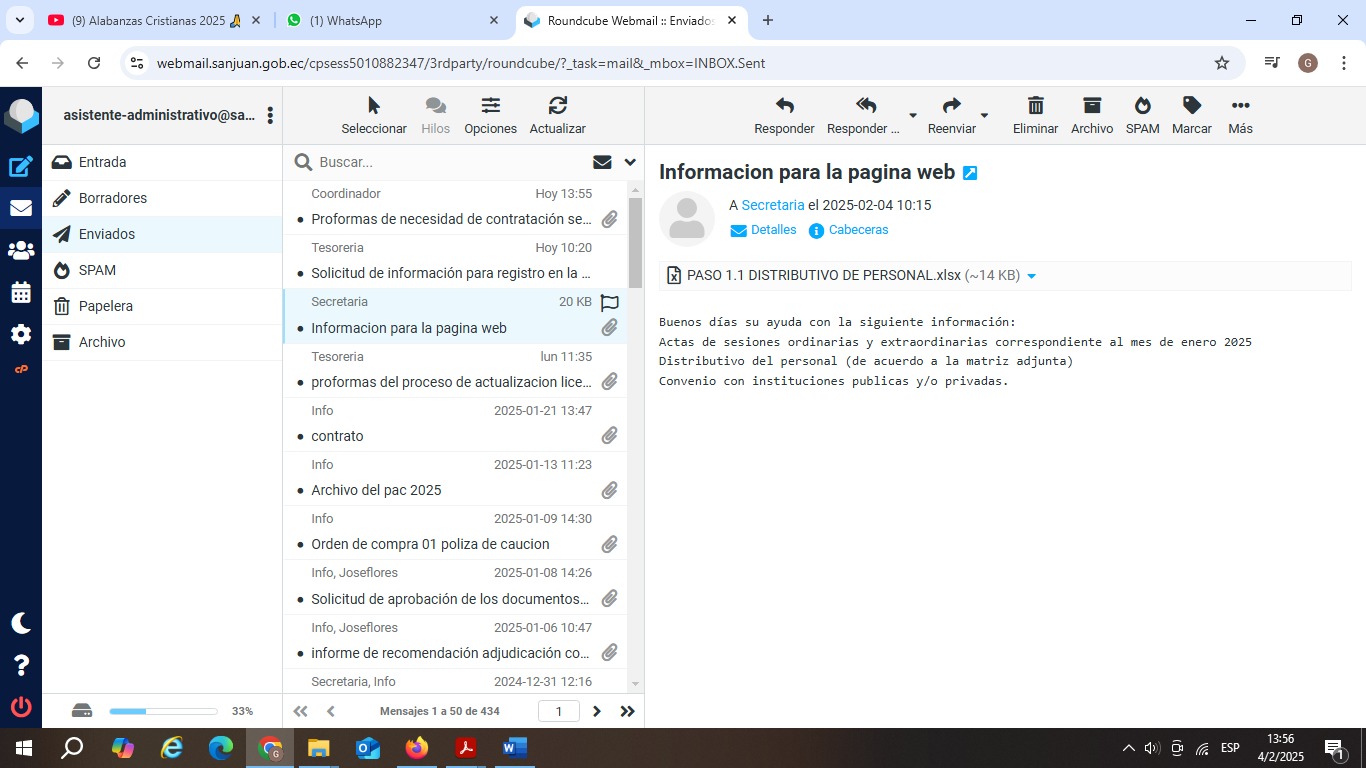Toggle flag on Secretaria message
1366x768 pixels.
609,302
